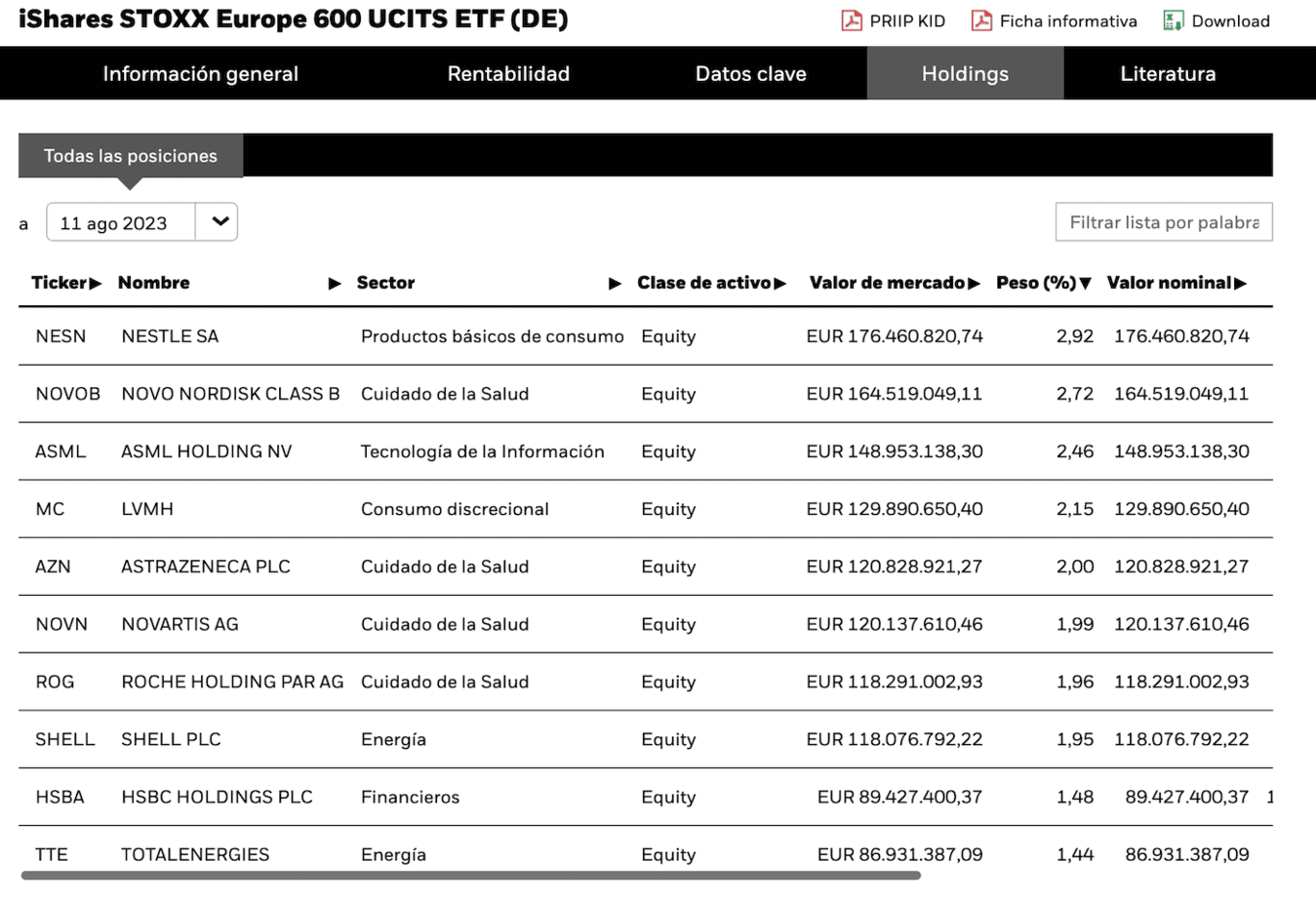Sort by Valor nominal column arrow
Image resolution: width=1316 pixels, height=901 pixels.
(x=1240, y=284)
